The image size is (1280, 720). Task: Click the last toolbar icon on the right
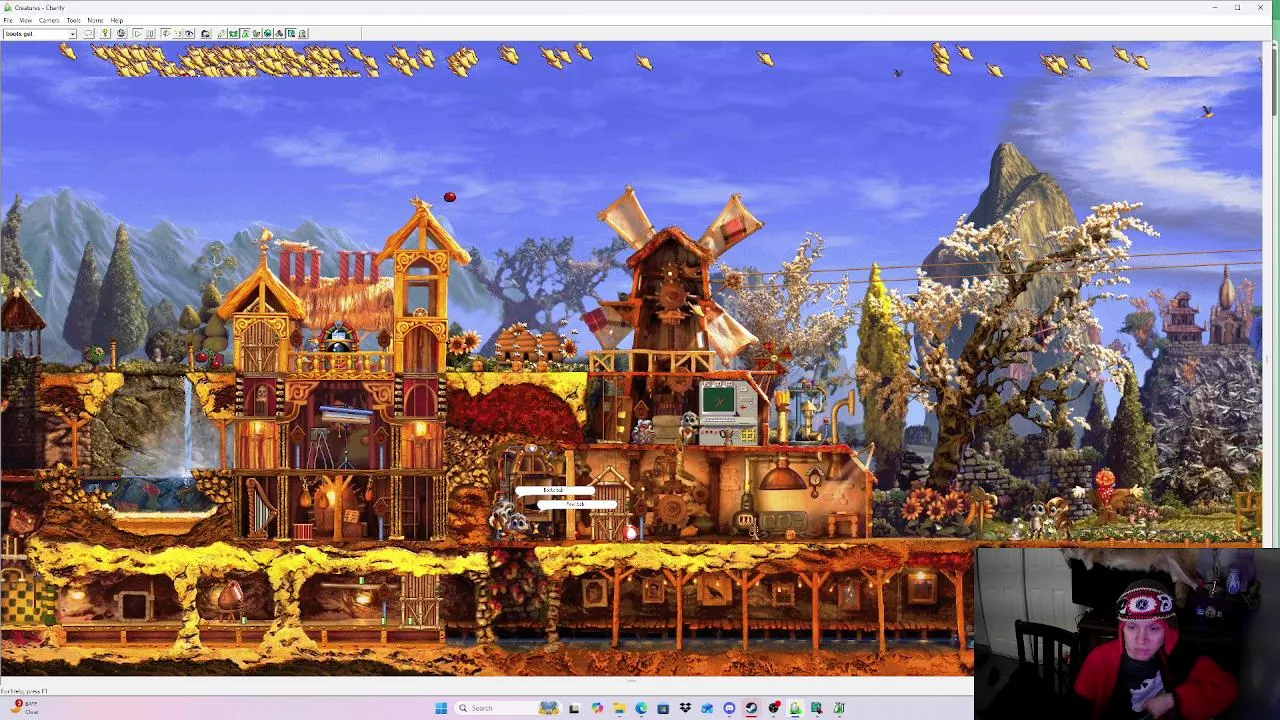tap(302, 34)
